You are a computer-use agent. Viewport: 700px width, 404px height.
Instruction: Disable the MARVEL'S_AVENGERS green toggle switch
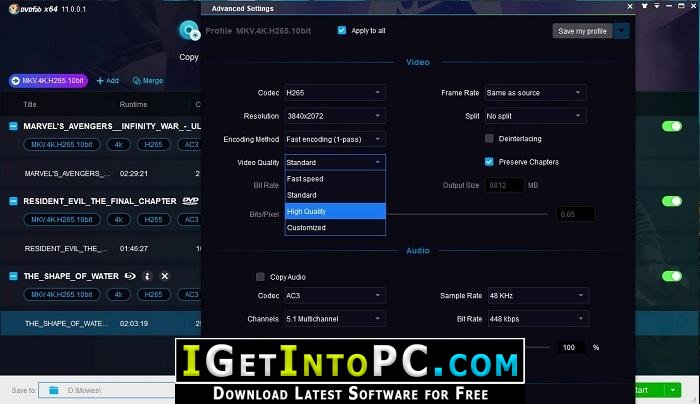672,126
